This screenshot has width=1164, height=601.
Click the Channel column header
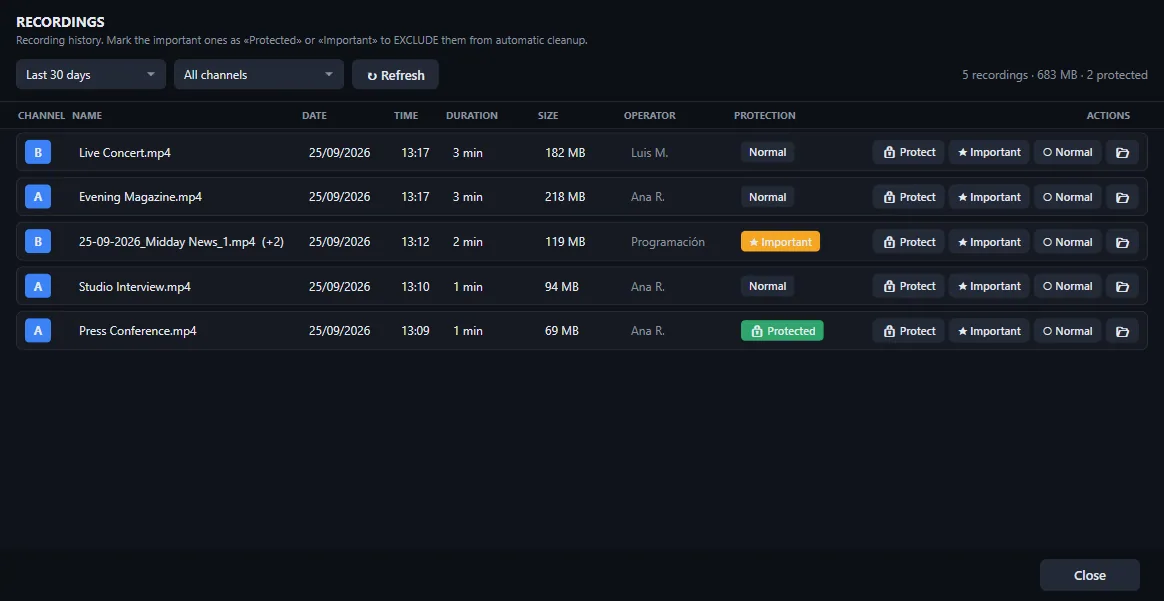coord(42,116)
